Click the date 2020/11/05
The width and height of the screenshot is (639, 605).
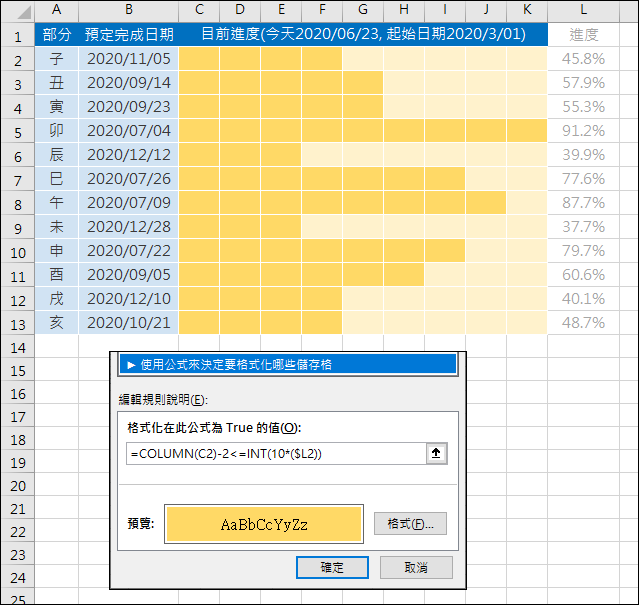(129, 59)
